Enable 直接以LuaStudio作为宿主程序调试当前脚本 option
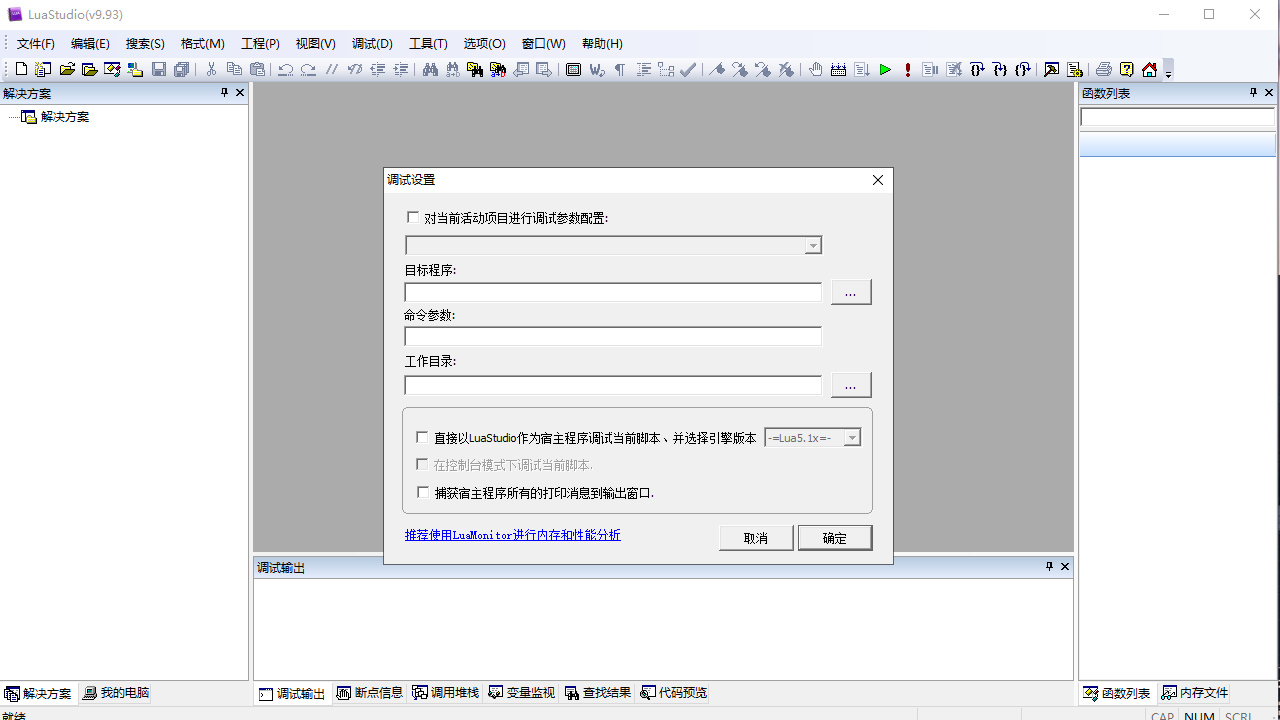Viewport: 1280px width, 720px height. pos(422,436)
